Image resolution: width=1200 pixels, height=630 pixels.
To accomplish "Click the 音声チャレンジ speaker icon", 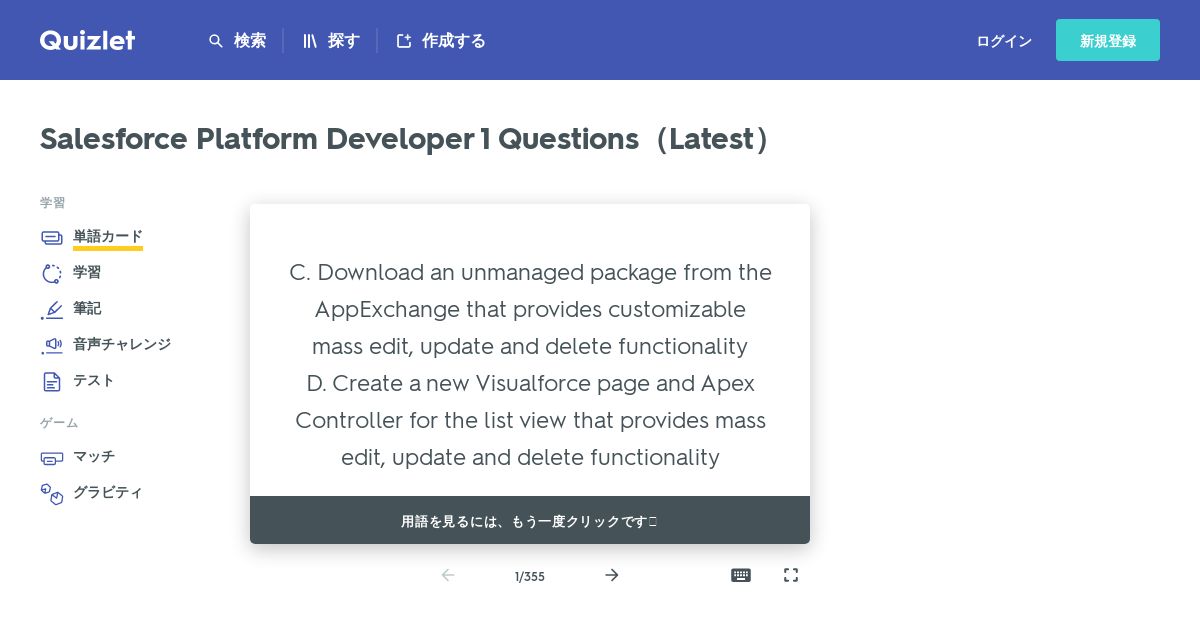I will pos(52,345).
